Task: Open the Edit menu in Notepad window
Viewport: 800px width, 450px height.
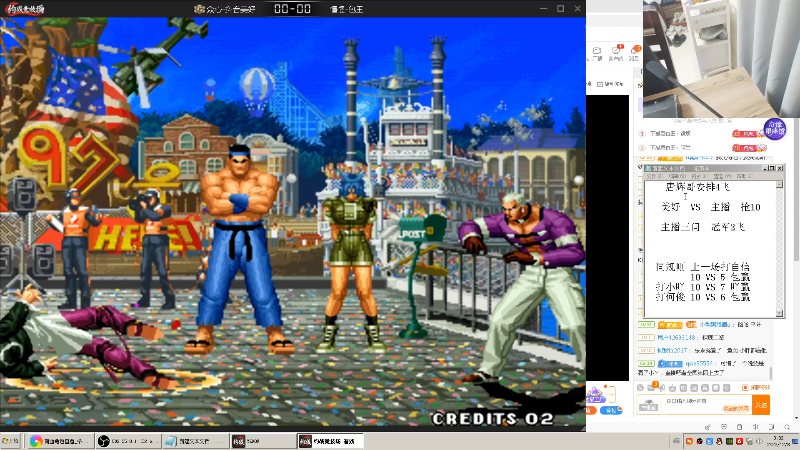Action: click(678, 176)
